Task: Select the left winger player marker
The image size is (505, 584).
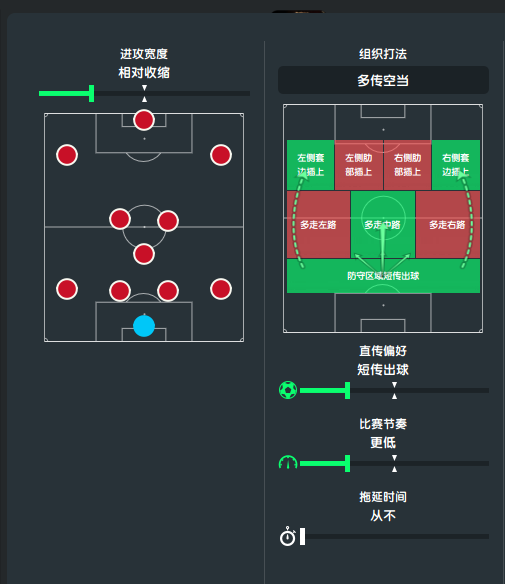Action: 67,155
